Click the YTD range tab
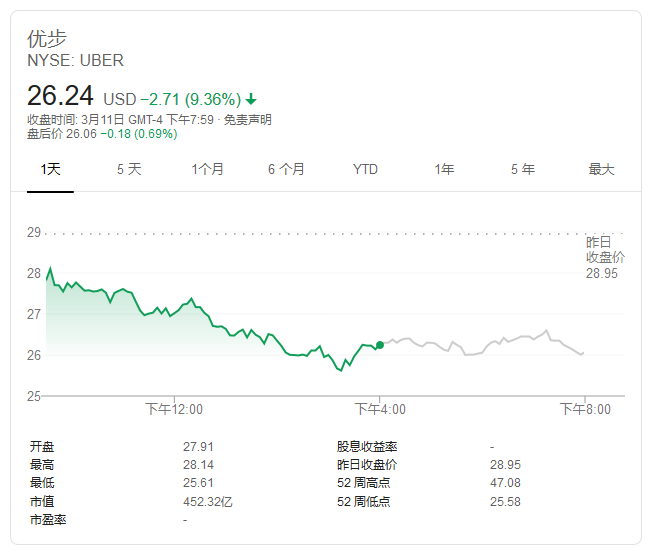Viewport: 652px width, 558px height. coord(365,169)
